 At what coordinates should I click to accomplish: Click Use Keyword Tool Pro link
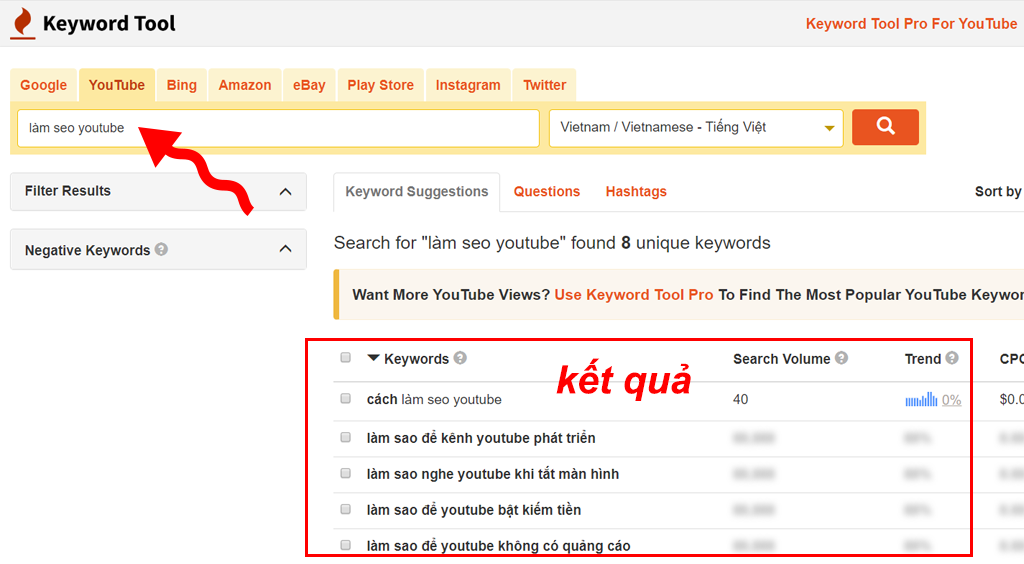click(x=633, y=294)
